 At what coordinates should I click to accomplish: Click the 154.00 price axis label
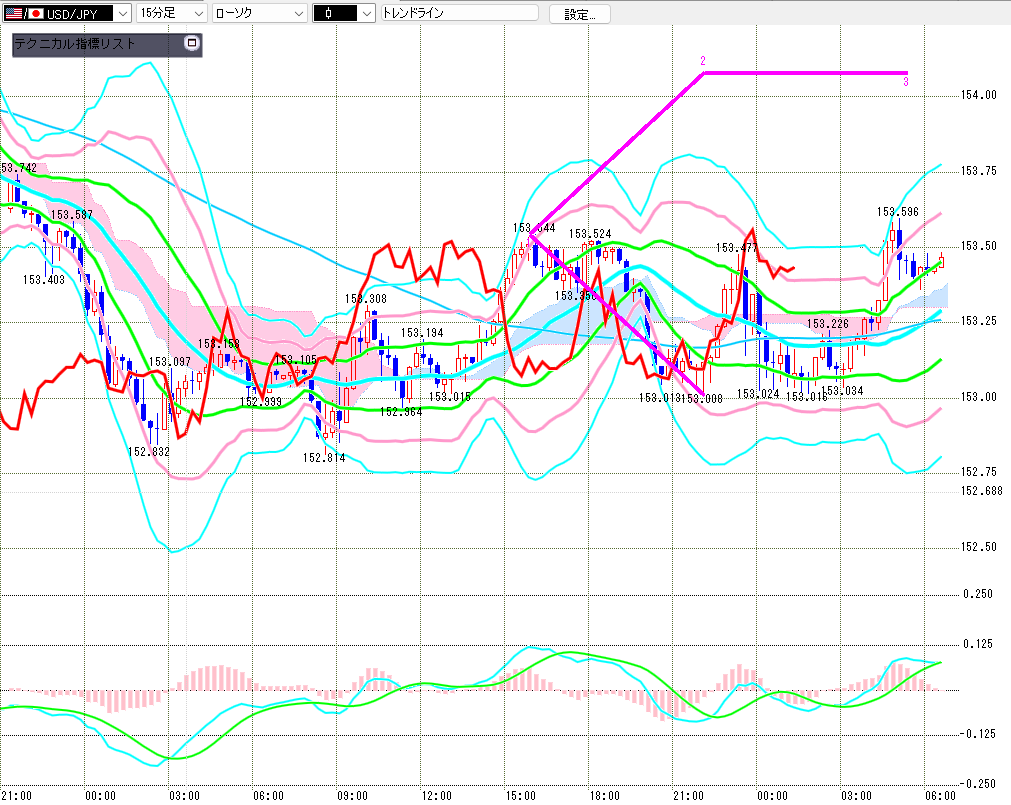tap(979, 95)
